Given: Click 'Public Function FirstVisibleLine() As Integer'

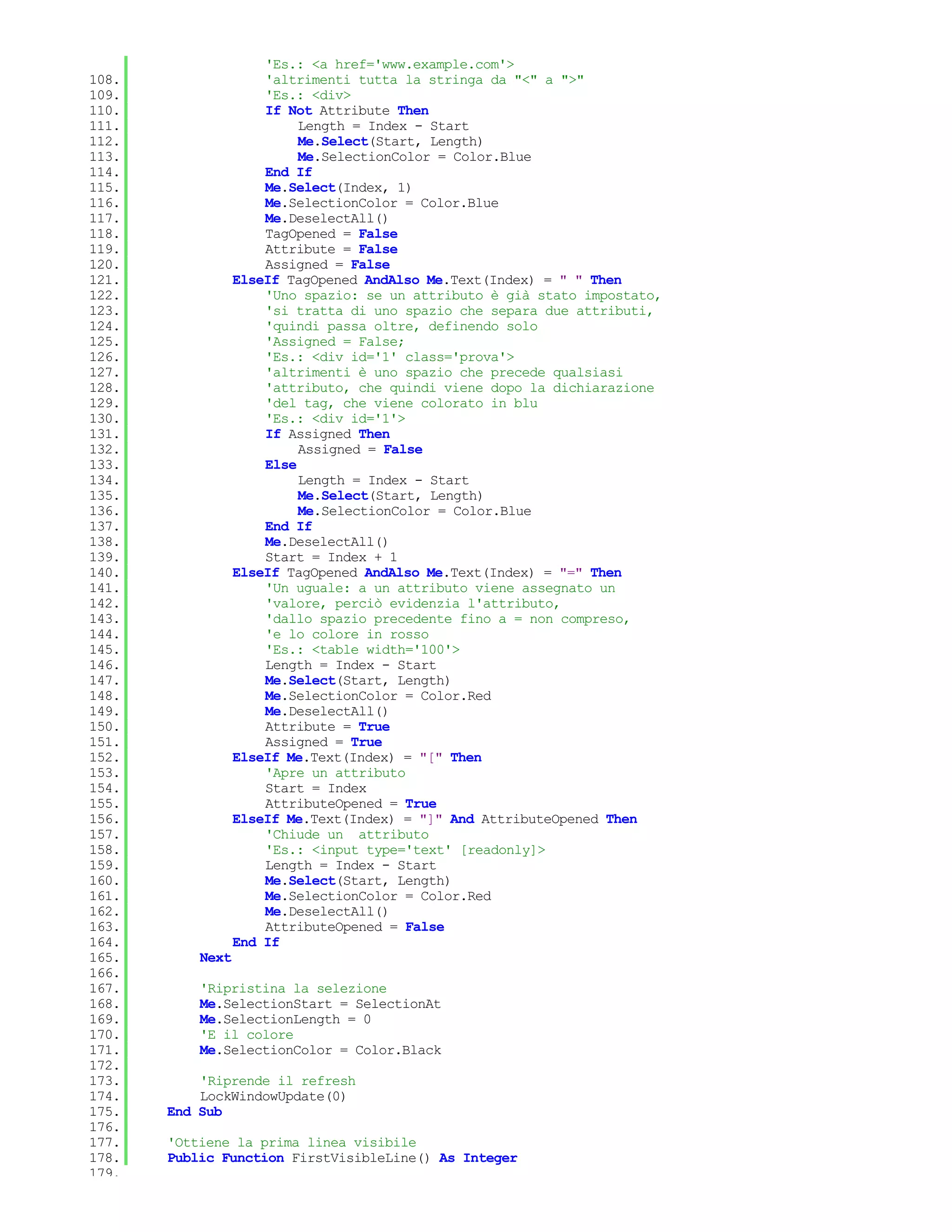Looking at the screenshot, I should [342, 1158].
